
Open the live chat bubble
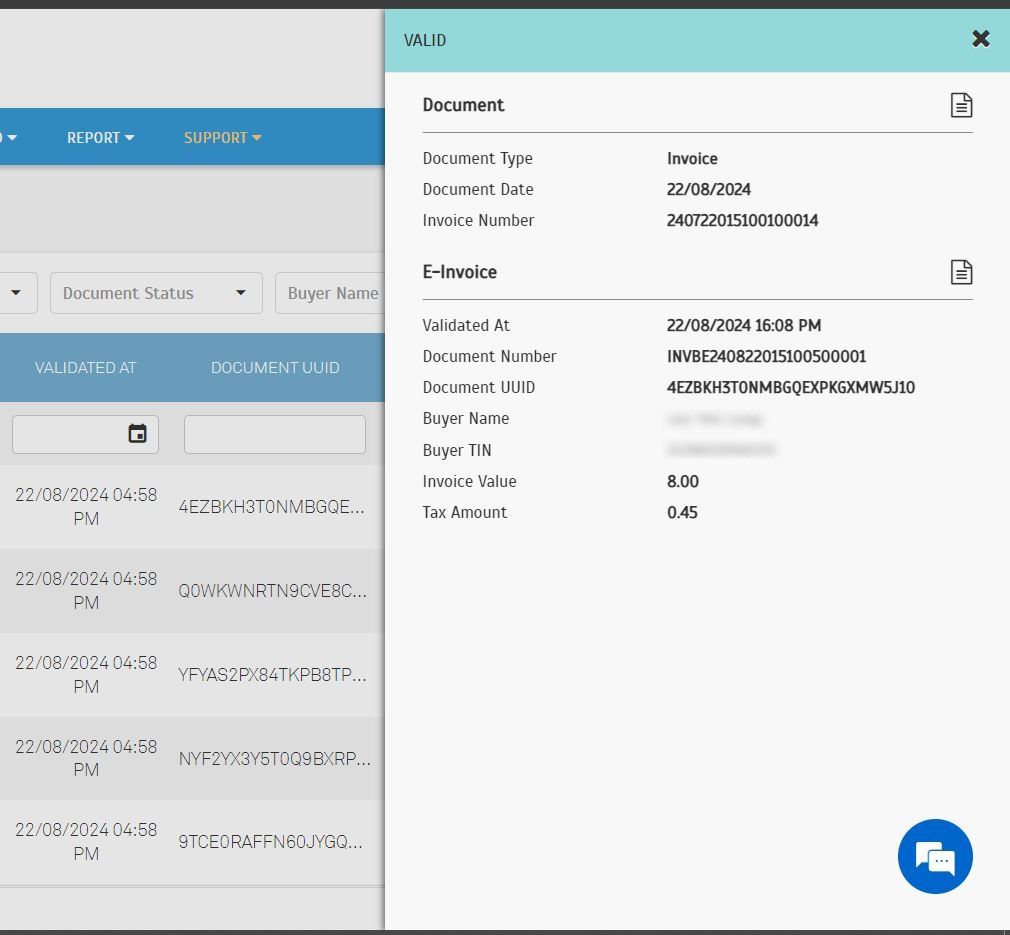[935, 857]
